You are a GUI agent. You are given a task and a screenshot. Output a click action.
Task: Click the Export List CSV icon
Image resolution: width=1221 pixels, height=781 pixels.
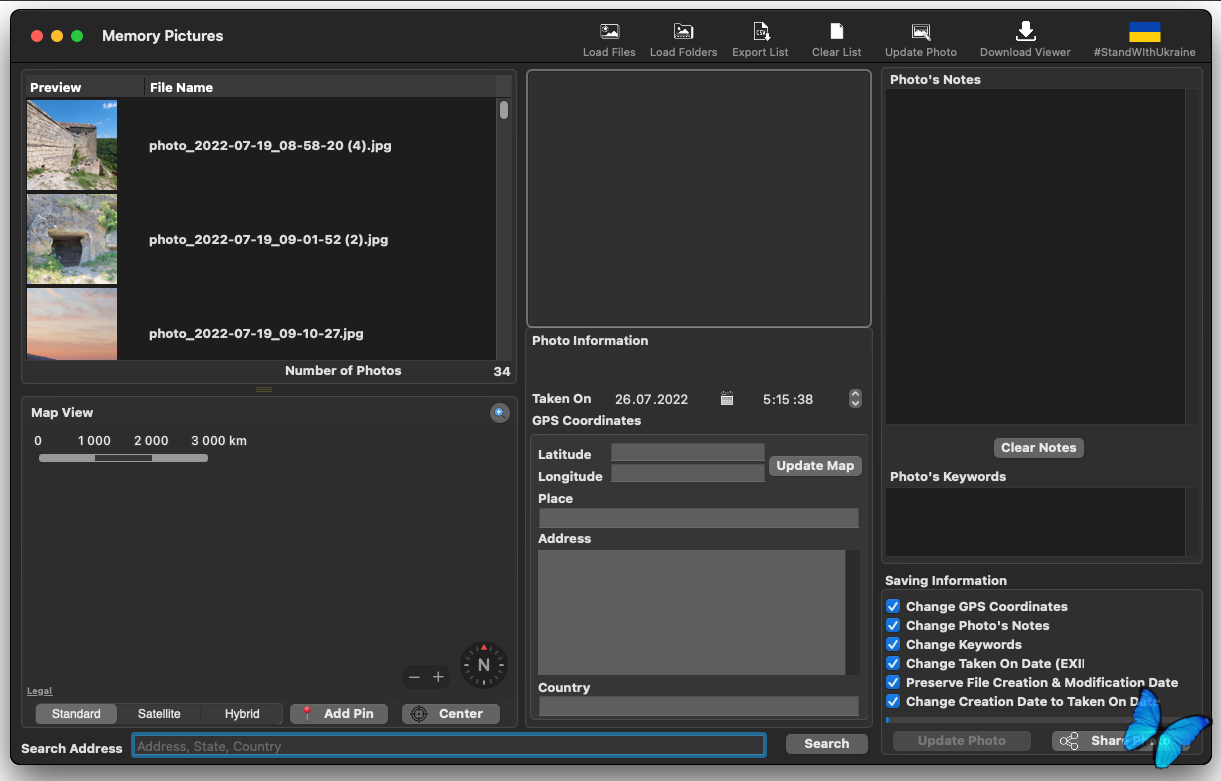point(760,32)
